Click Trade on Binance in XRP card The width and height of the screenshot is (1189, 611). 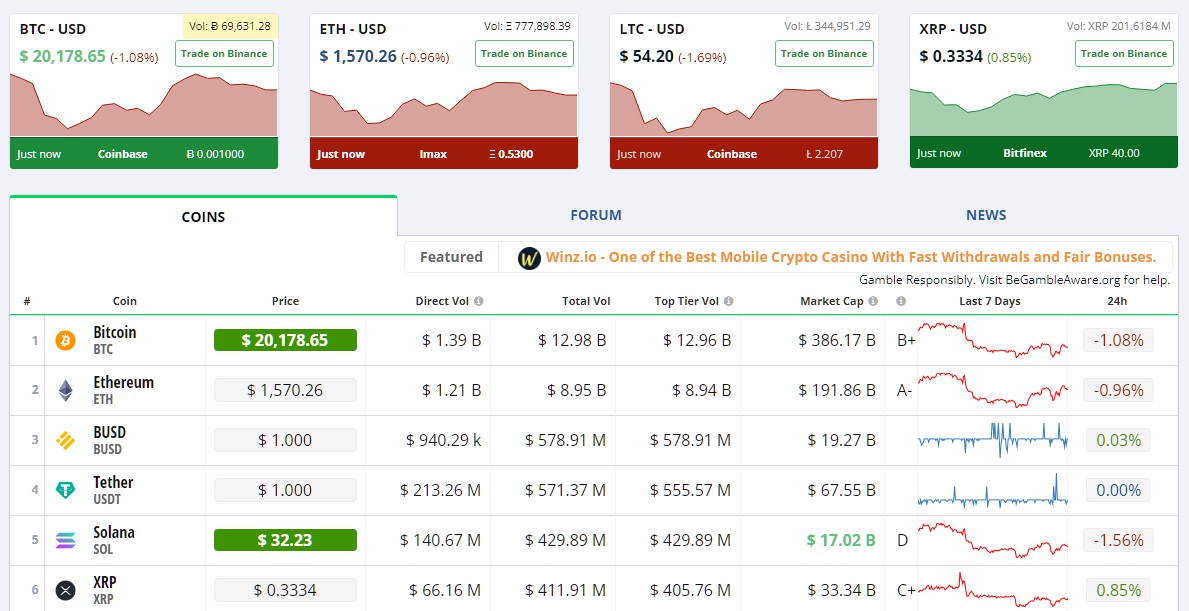point(1124,54)
